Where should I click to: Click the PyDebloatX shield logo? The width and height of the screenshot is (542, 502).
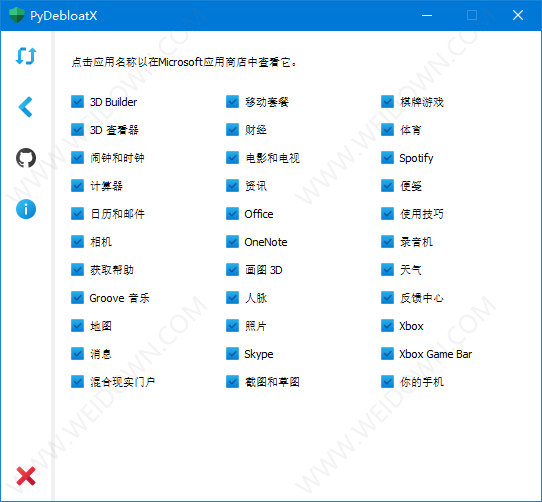17,15
